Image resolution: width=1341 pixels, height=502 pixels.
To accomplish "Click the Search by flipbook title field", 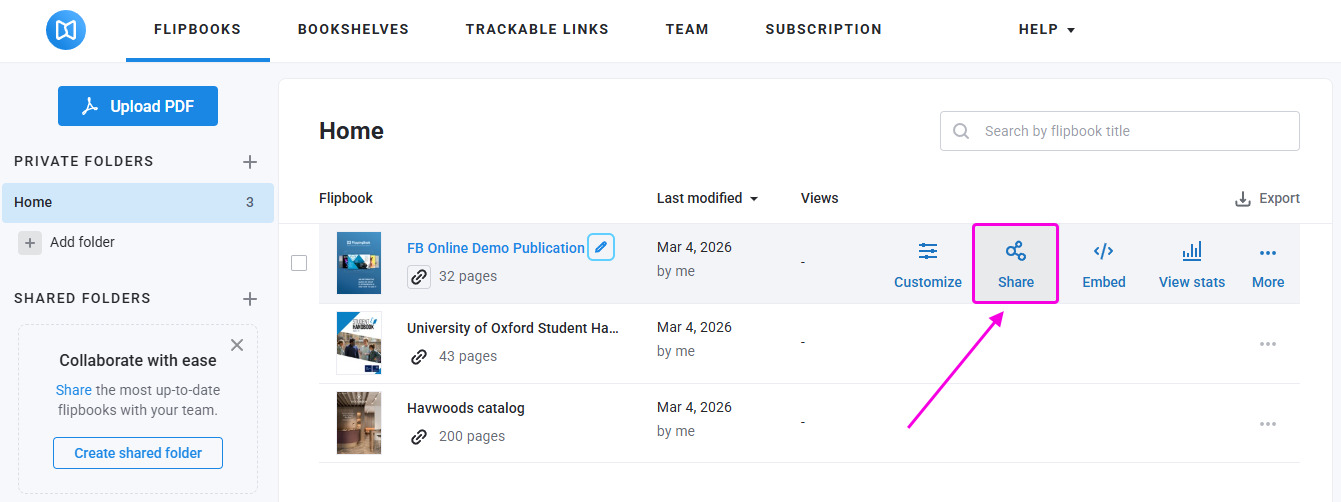I will [x=1130, y=131].
